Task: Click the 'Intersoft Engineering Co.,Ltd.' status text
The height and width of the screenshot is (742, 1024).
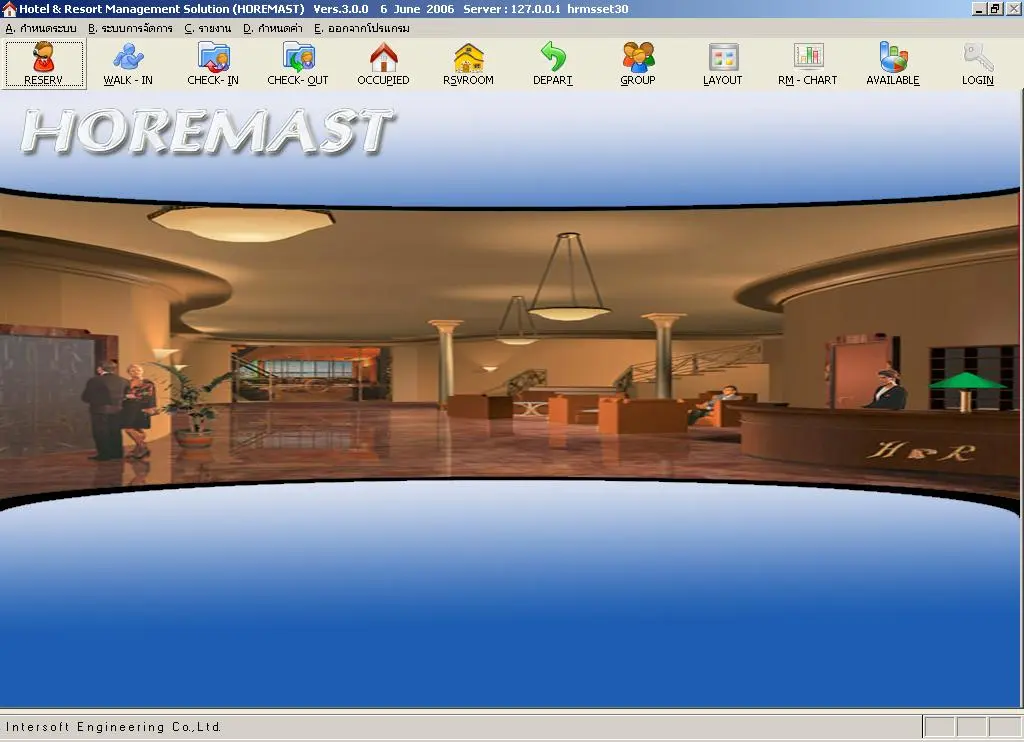Action: (x=113, y=726)
